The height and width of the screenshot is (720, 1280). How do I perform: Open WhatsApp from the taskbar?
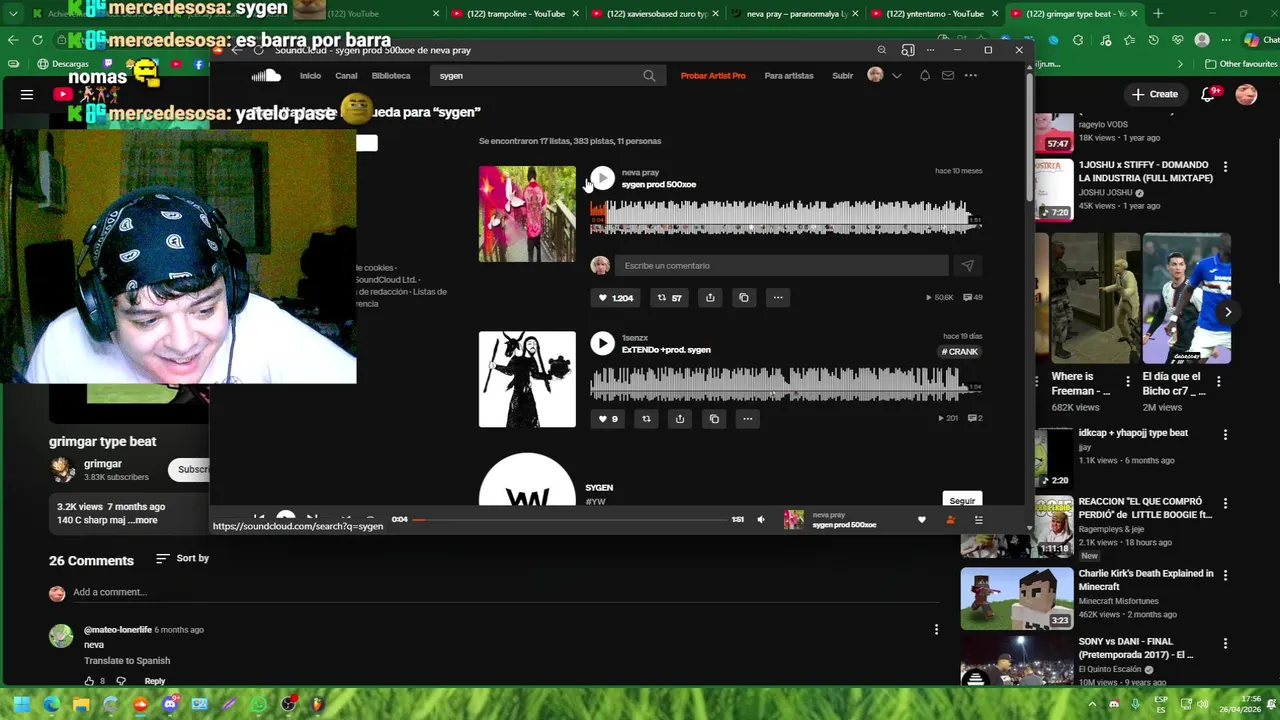[x=259, y=704]
